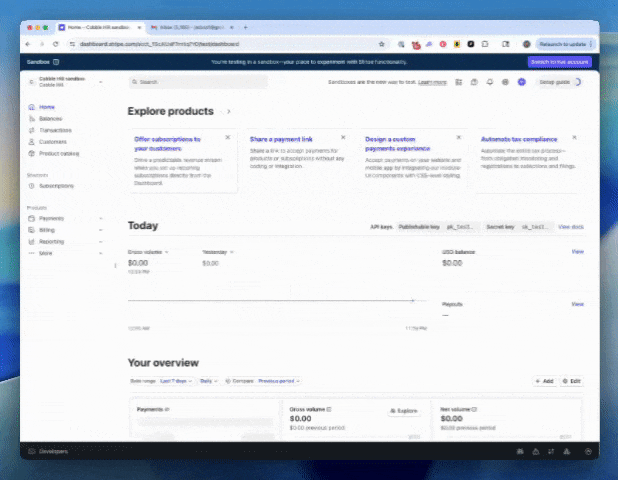Screen dimensions: 618x480
Task: Click the apps grid icon next to Learn more
Action: pos(458,82)
